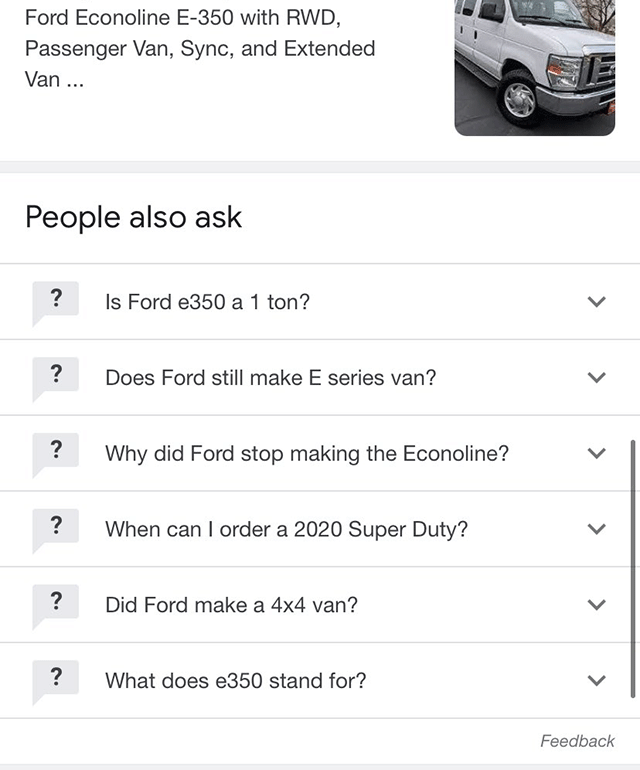
Task: Open 'Does Ford still make E series van?' question
Action: pos(270,378)
